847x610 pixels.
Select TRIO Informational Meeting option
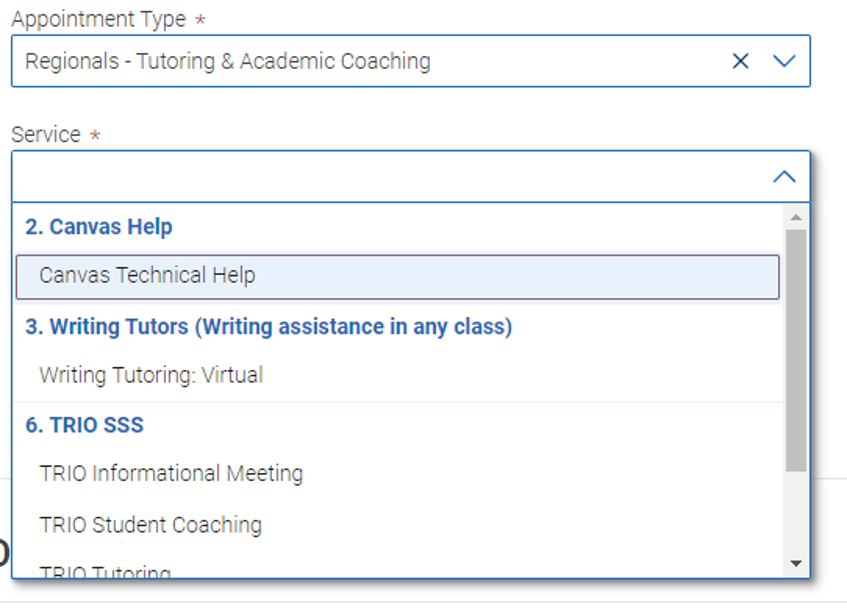click(171, 473)
